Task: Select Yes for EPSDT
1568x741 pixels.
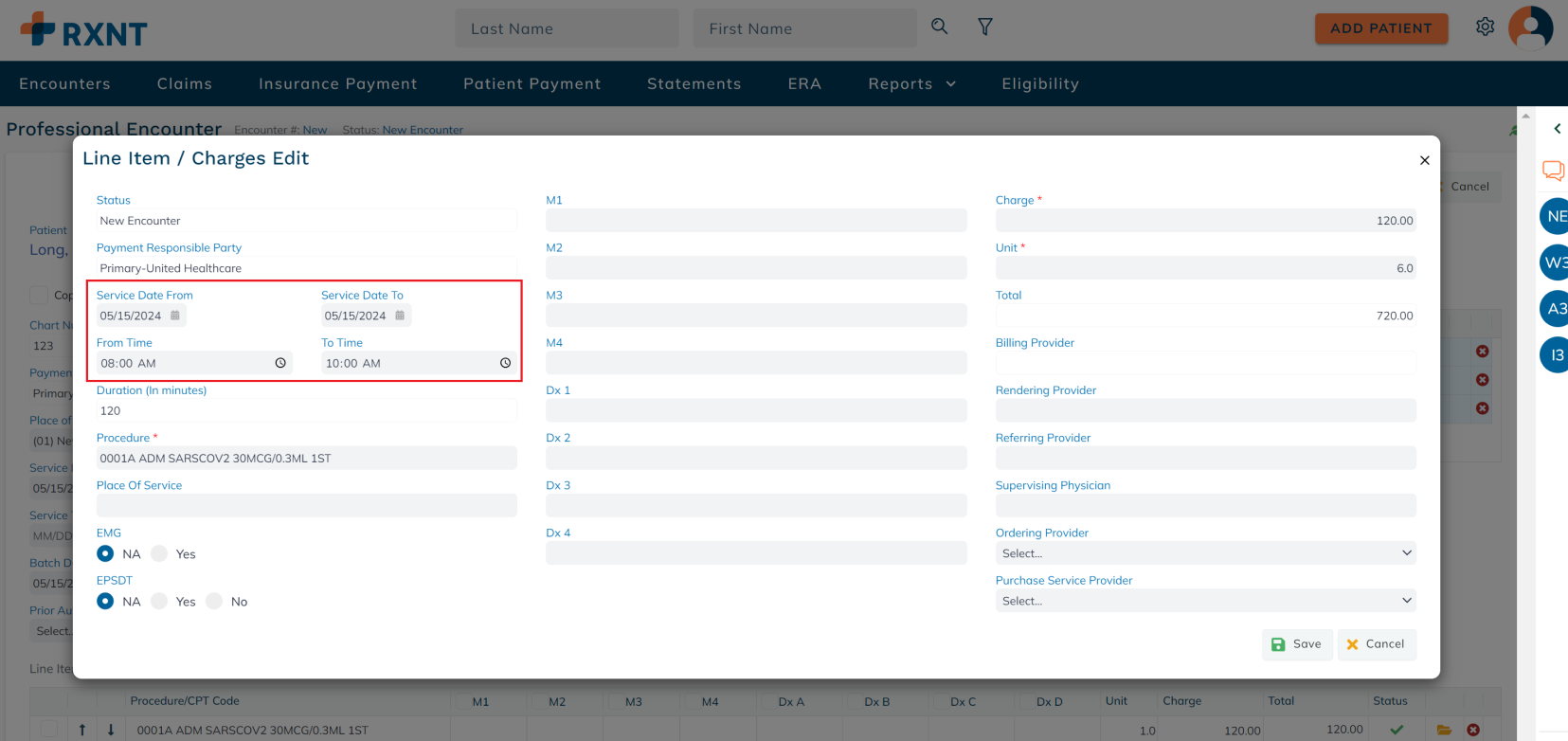Action: point(159,602)
